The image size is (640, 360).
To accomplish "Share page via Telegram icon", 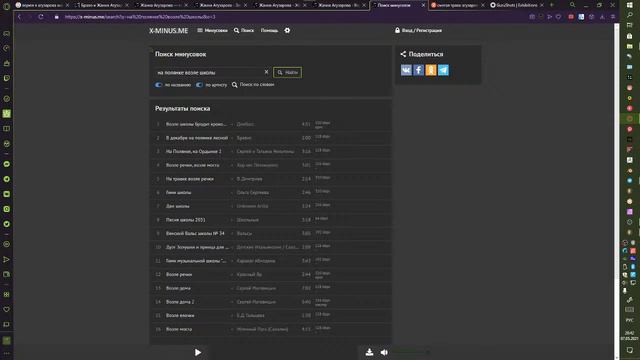I will click(x=443, y=70).
